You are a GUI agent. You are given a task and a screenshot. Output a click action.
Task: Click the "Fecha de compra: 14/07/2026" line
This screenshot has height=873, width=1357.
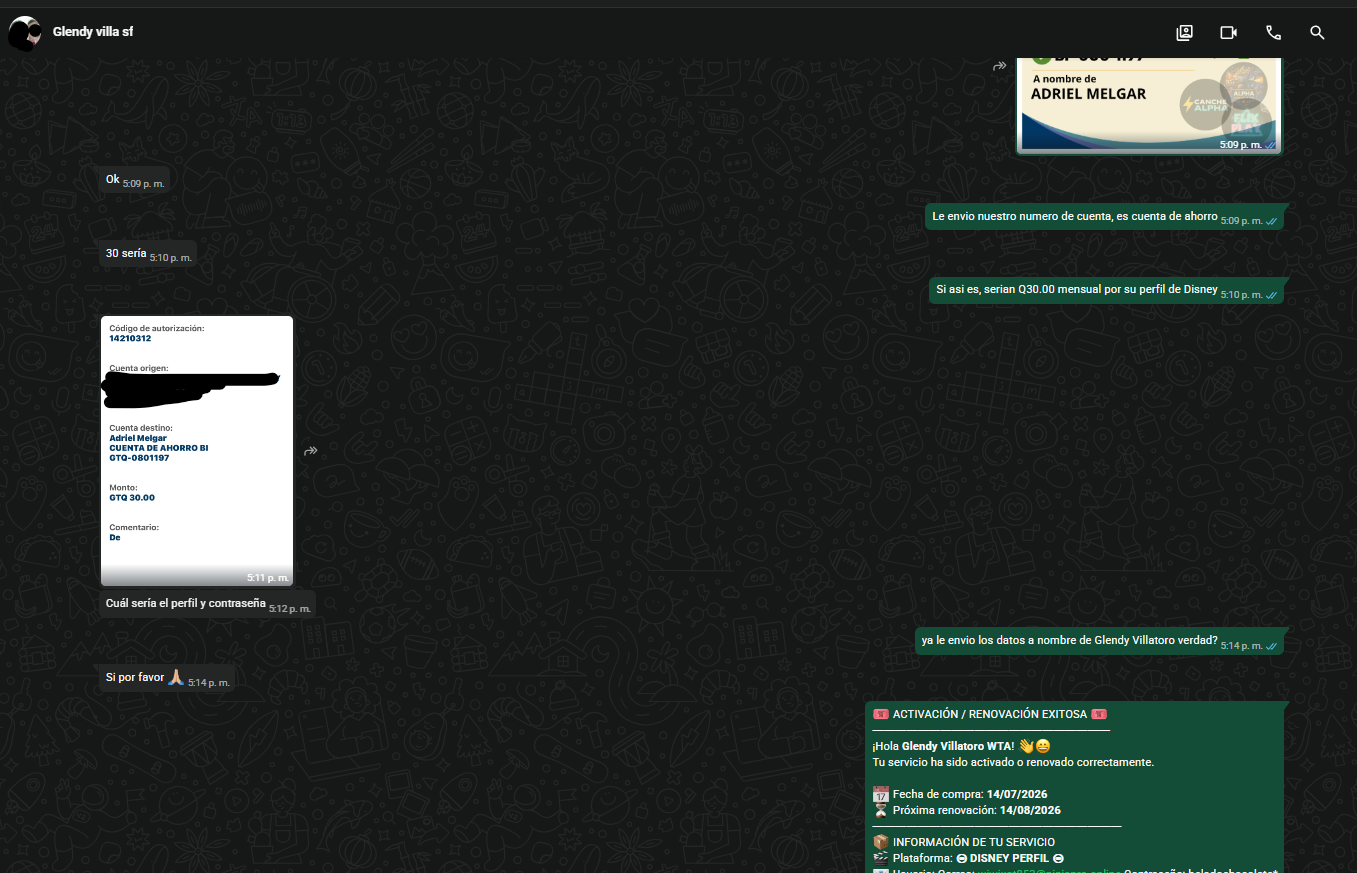[960, 794]
